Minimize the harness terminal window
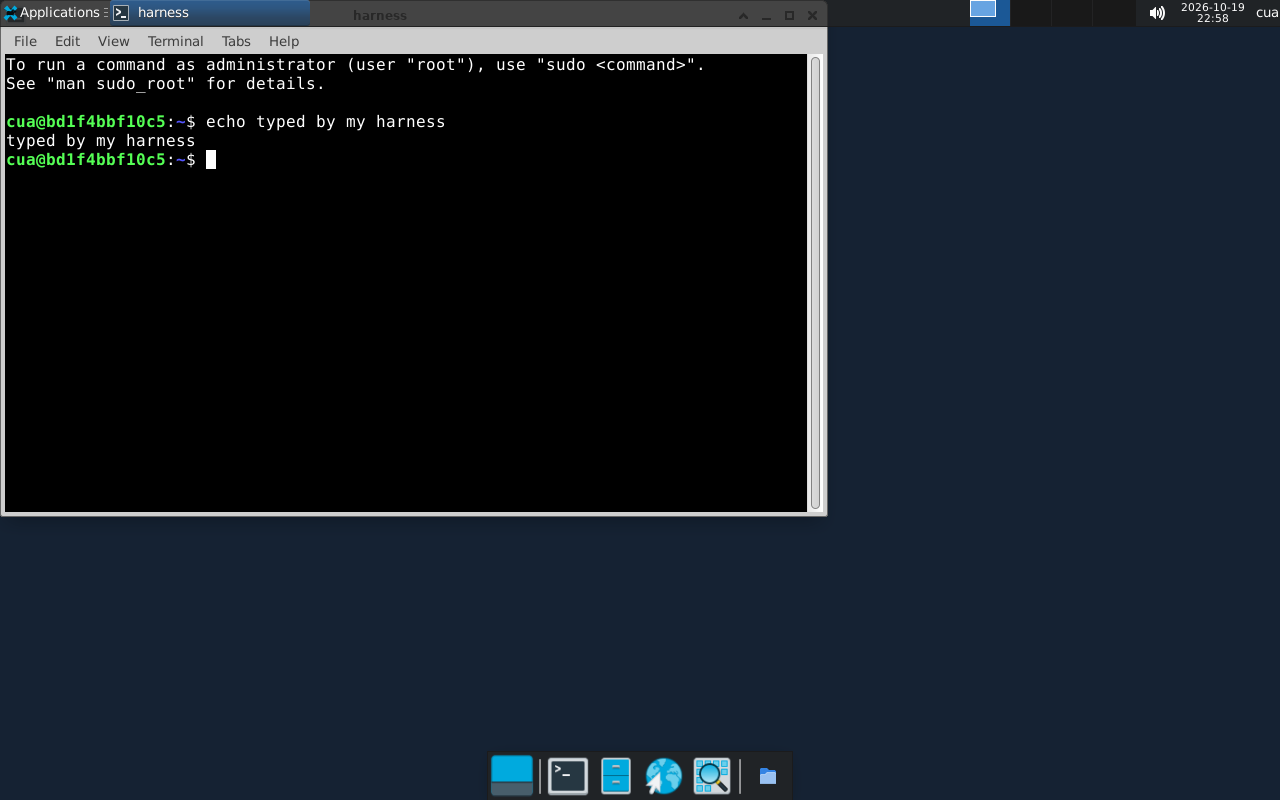Screen dimensions: 1280x800 point(766,15)
